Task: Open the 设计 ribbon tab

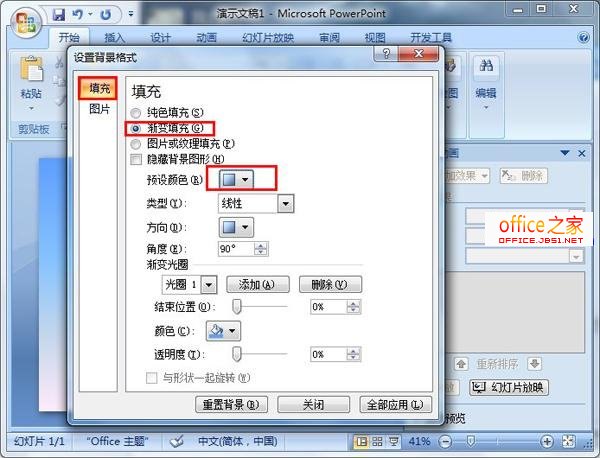Action: (x=160, y=37)
